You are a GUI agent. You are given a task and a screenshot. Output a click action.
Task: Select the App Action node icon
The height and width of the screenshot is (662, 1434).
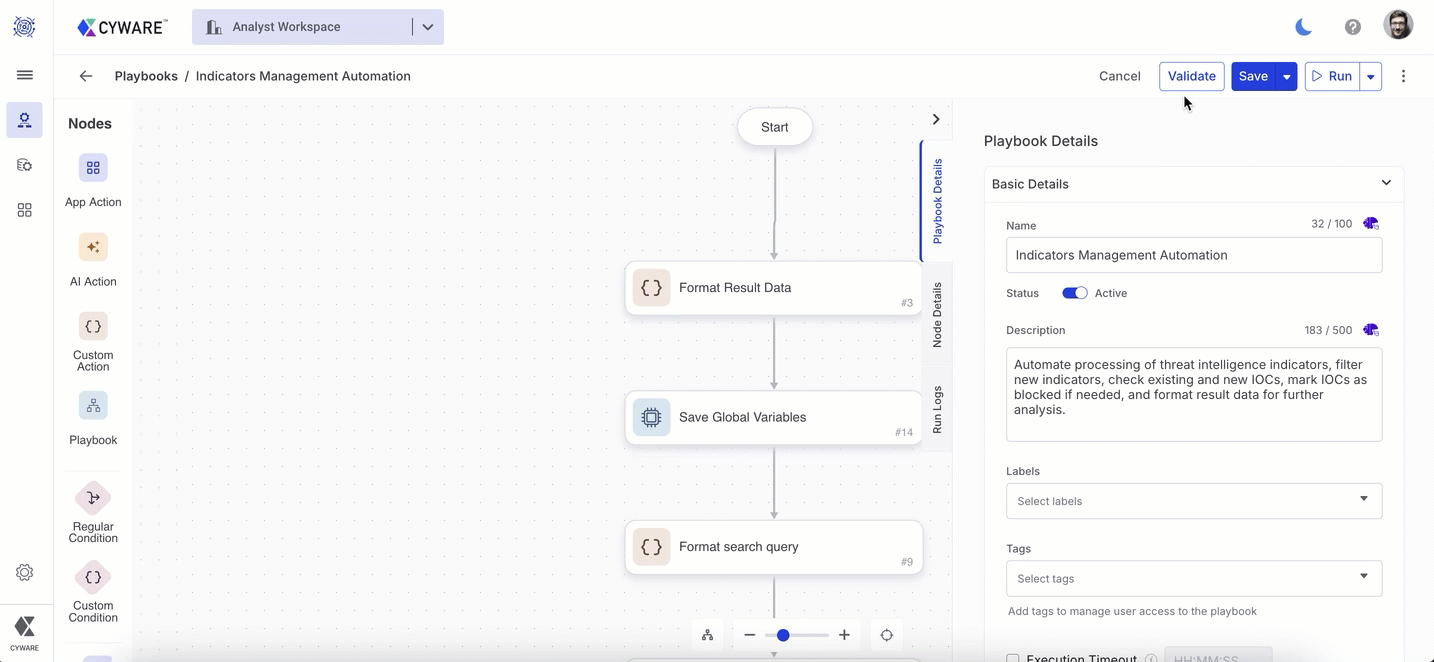[x=93, y=168]
